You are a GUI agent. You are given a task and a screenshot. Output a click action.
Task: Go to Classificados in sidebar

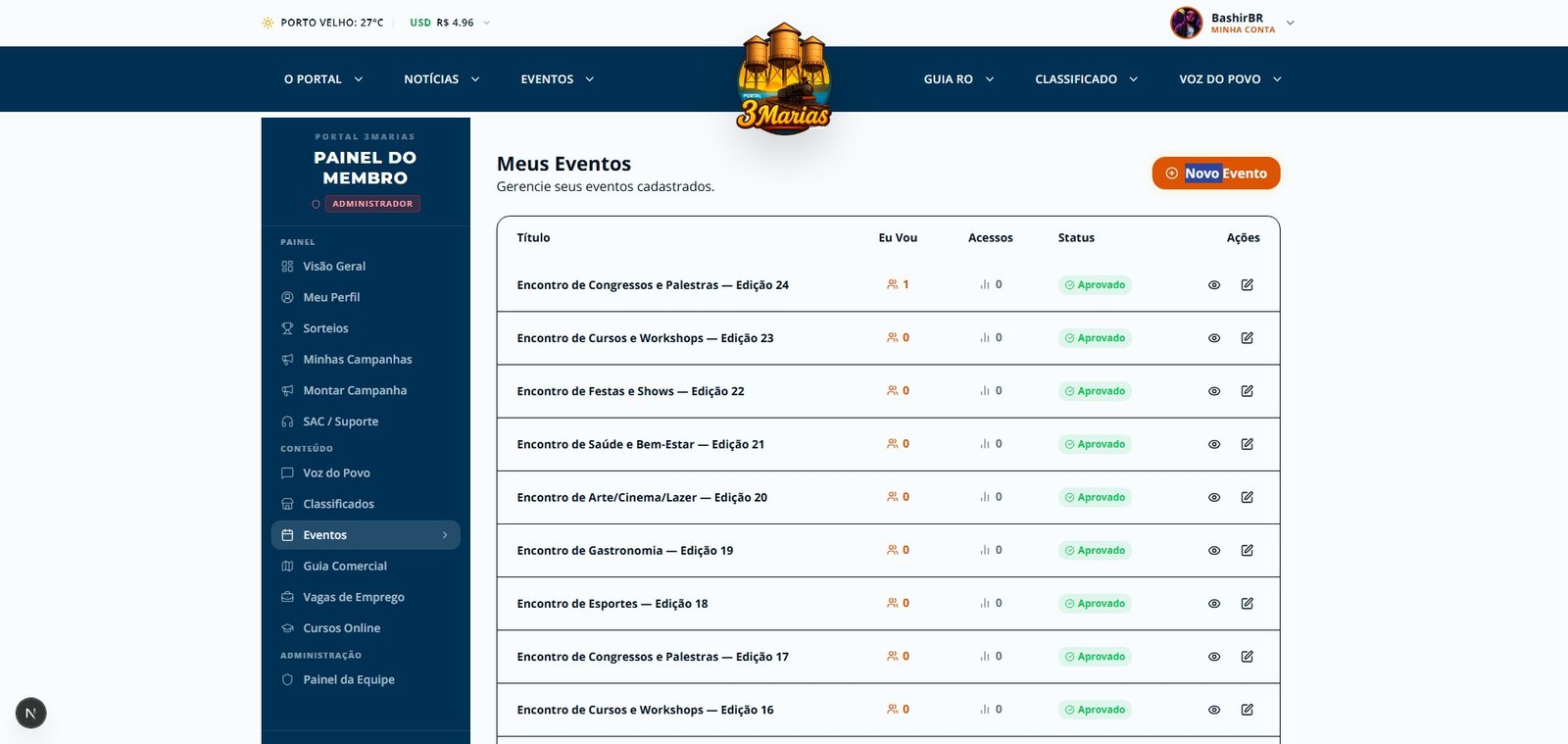coord(366,504)
